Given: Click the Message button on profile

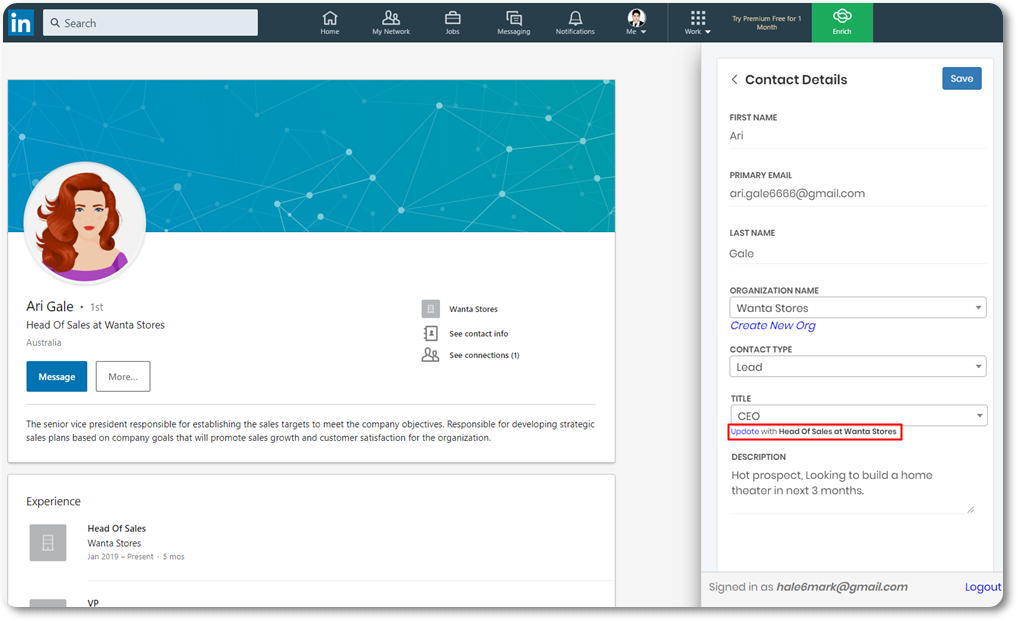Looking at the screenshot, I should point(57,377).
